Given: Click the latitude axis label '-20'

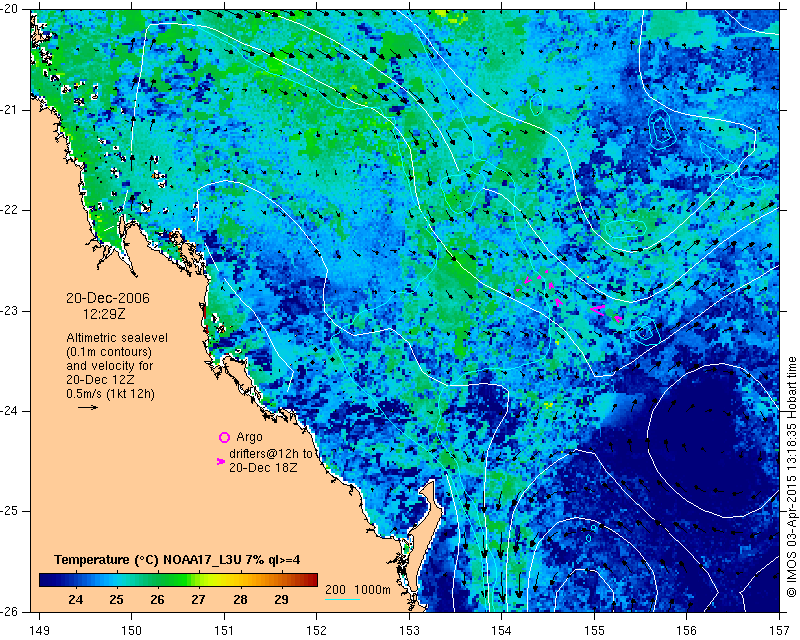Looking at the screenshot, I should [9, 10].
